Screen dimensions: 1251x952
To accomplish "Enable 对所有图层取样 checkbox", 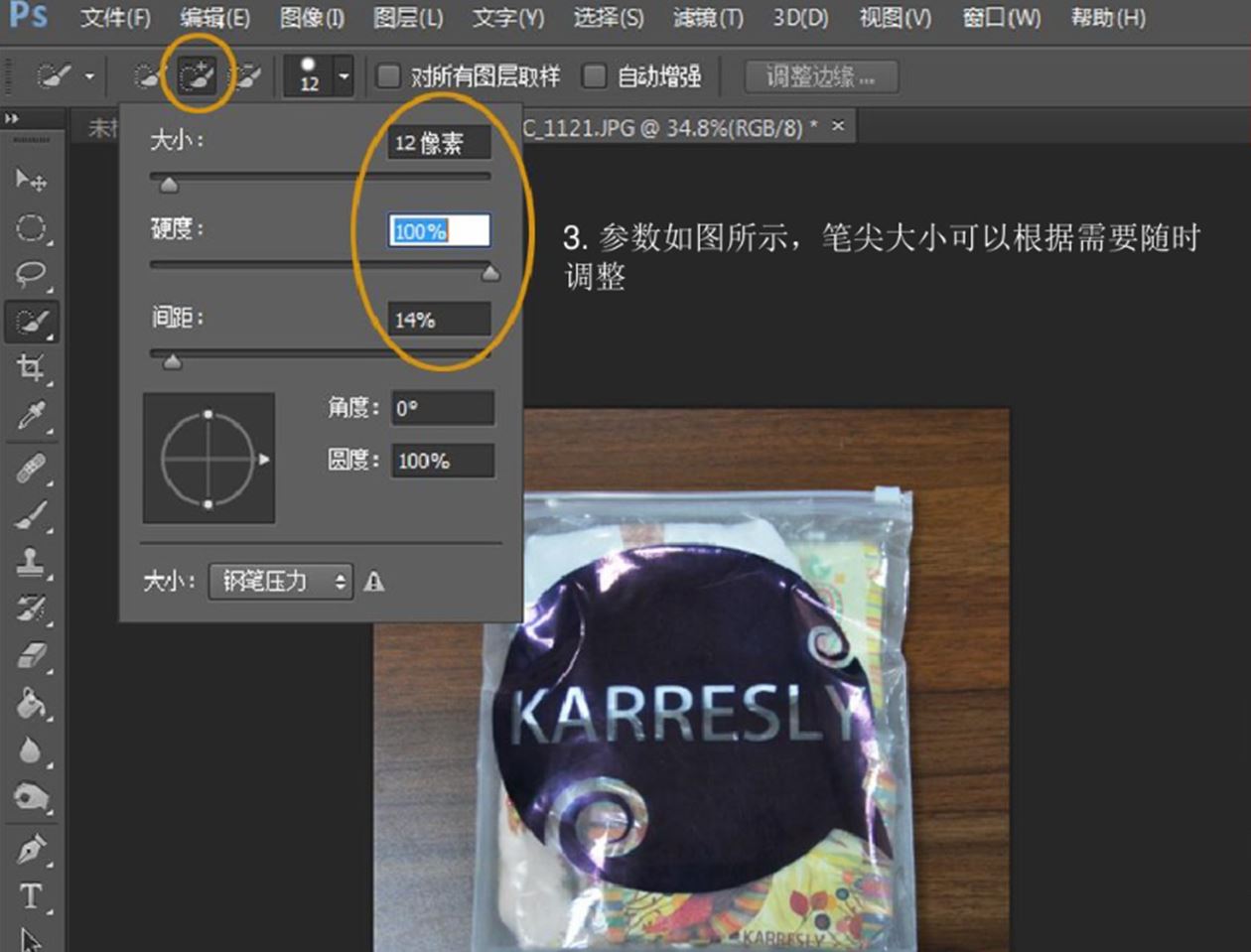I will (x=389, y=75).
